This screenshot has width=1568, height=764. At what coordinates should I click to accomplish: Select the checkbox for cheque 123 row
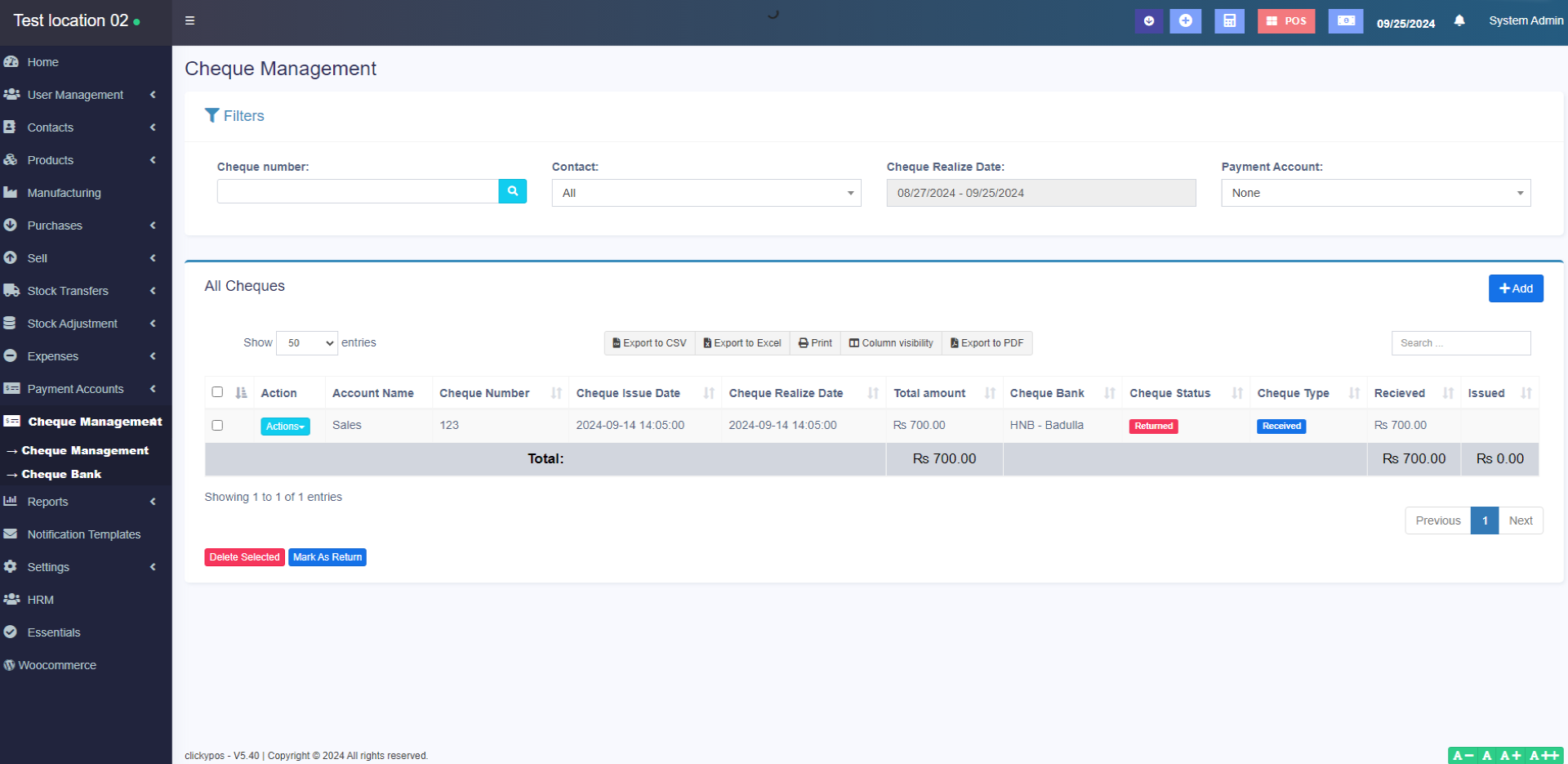tap(217, 425)
